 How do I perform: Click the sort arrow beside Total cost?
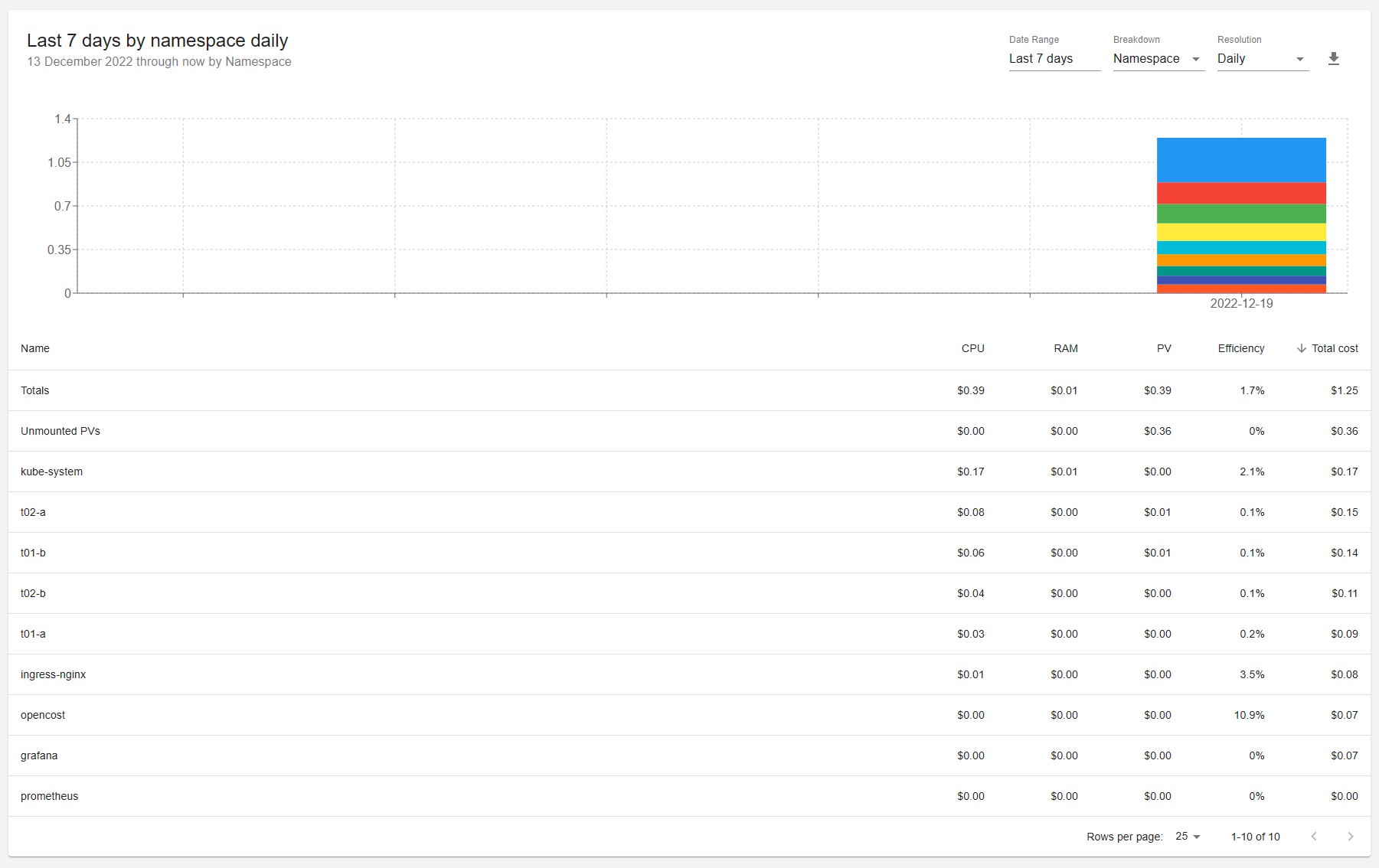tap(1301, 348)
